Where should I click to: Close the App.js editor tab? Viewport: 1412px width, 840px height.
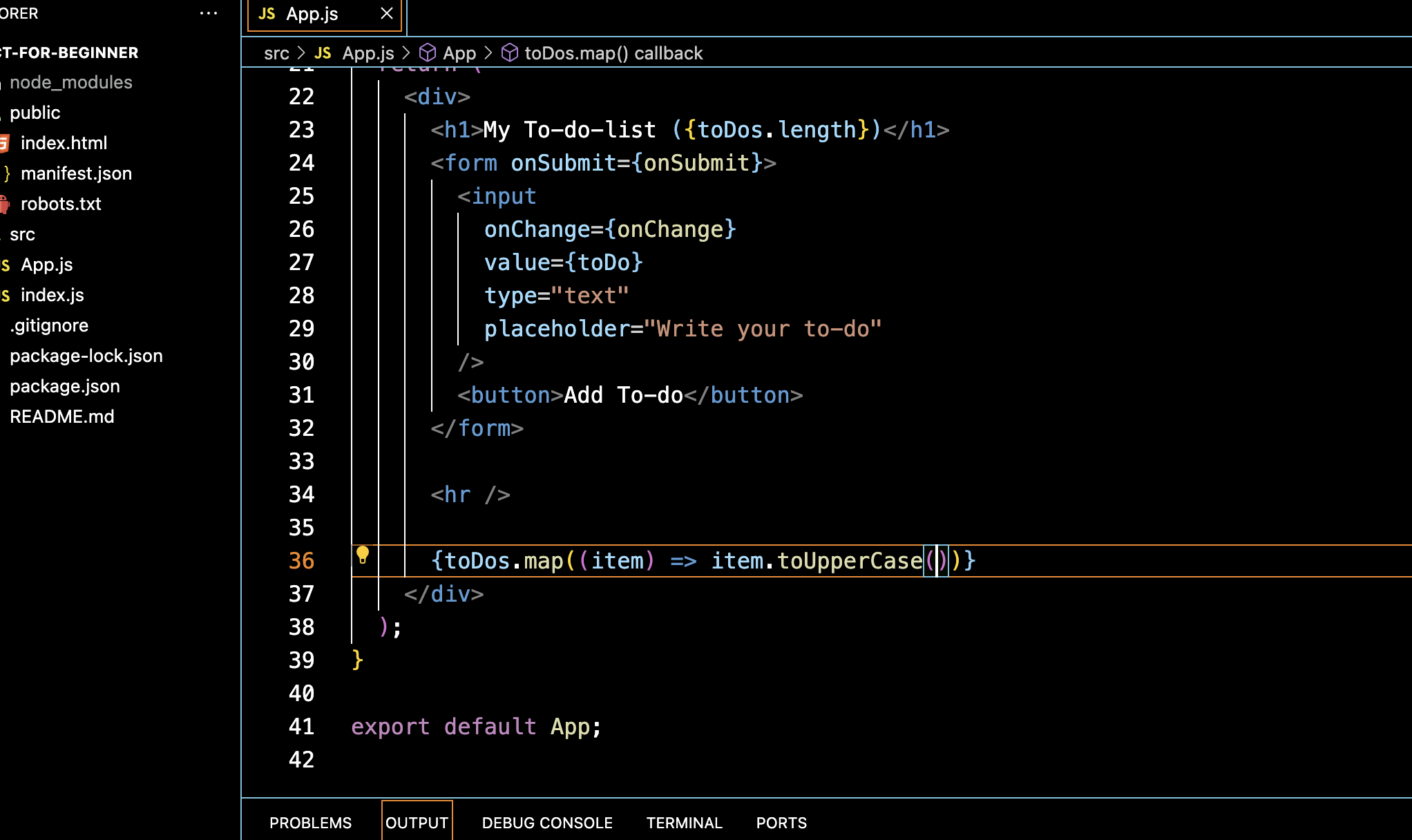387,14
